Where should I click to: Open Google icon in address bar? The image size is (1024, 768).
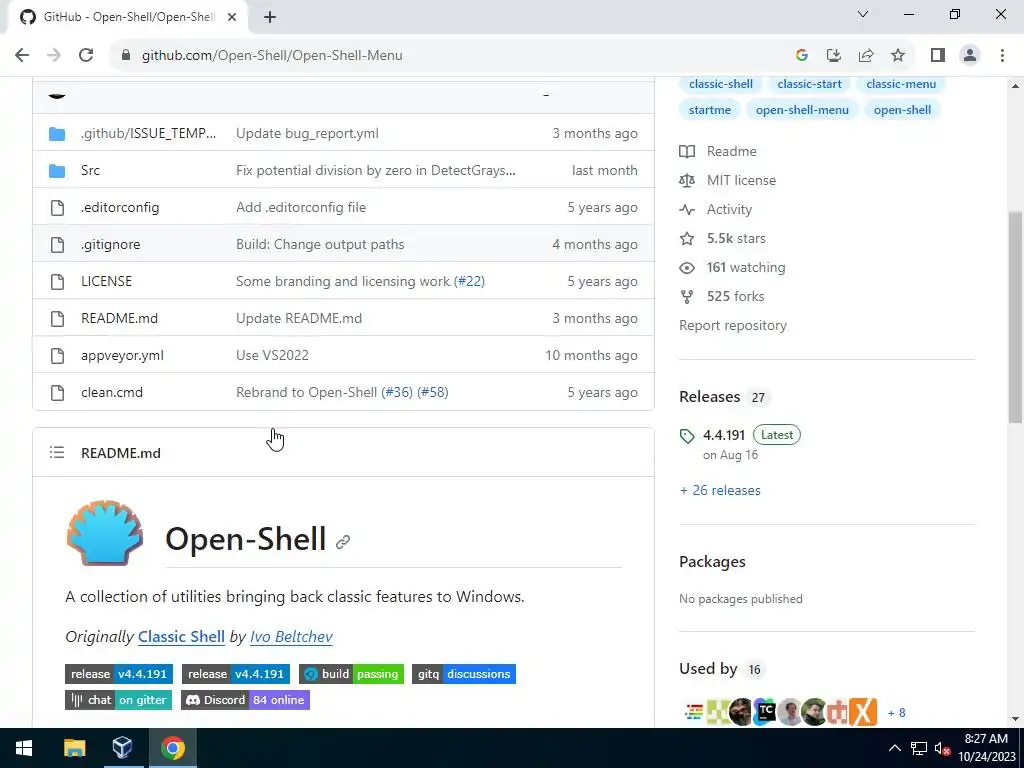pyautogui.click(x=802, y=56)
